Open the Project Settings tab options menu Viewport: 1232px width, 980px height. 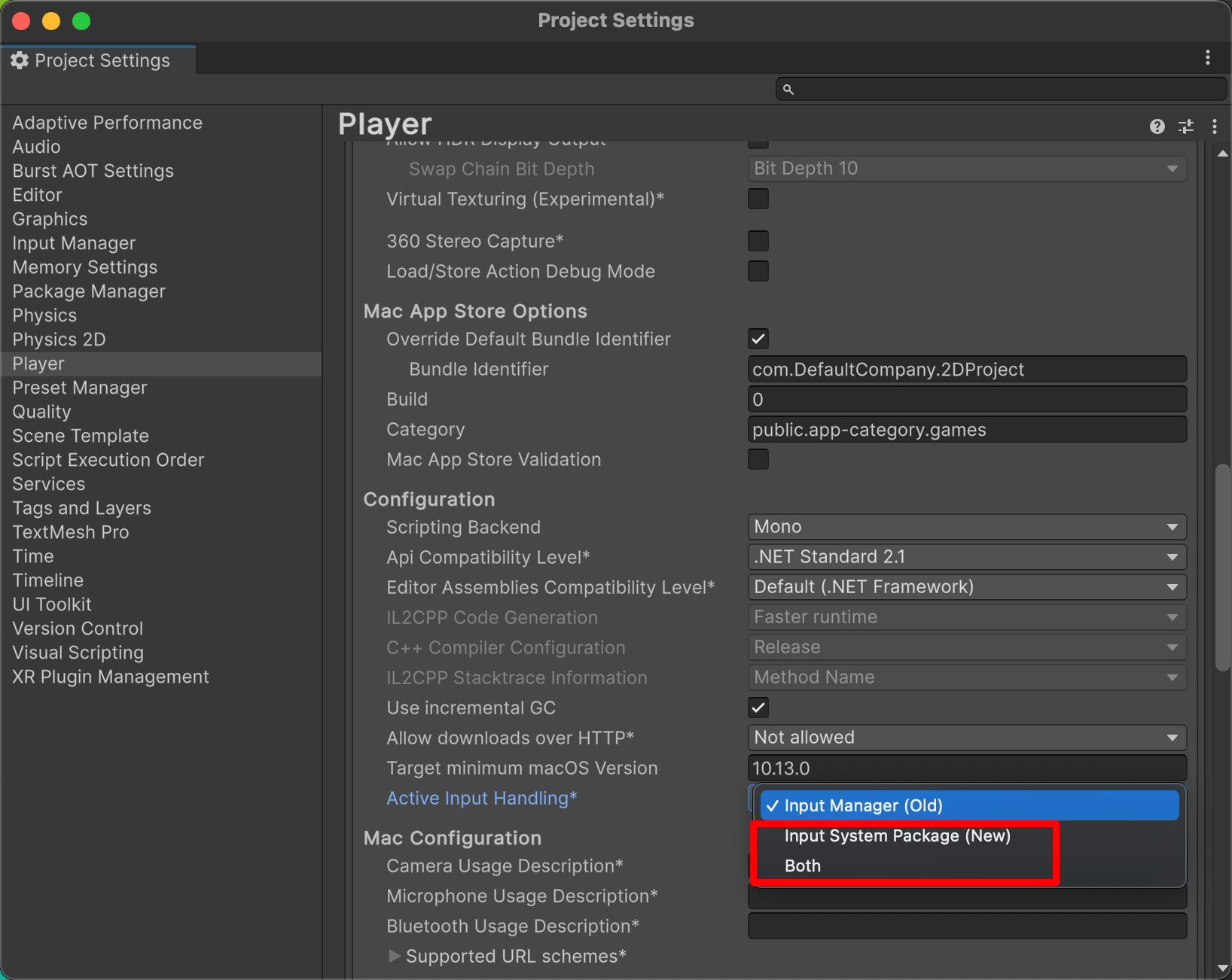click(x=1208, y=57)
